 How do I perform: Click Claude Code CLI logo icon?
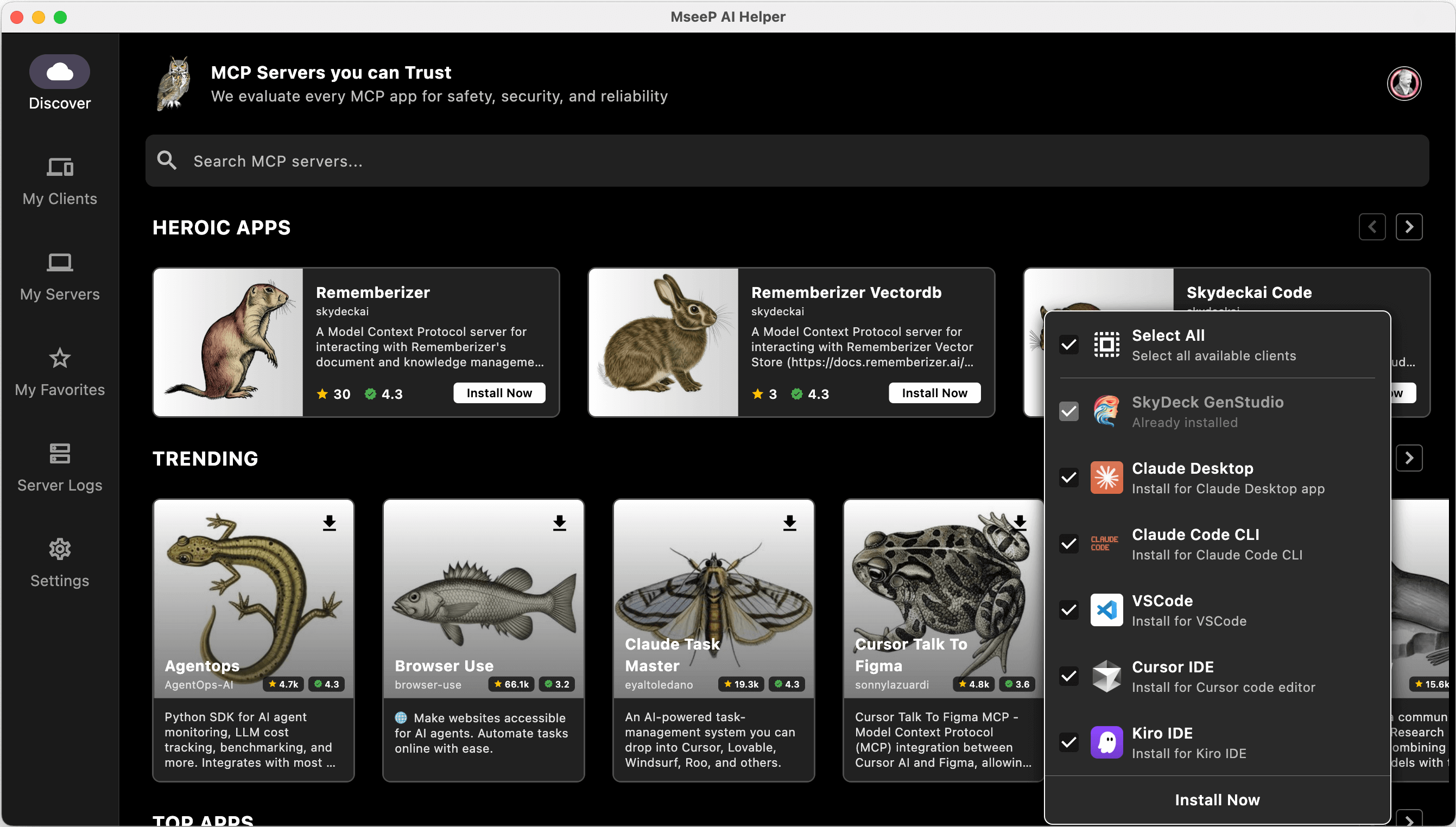[x=1104, y=544]
